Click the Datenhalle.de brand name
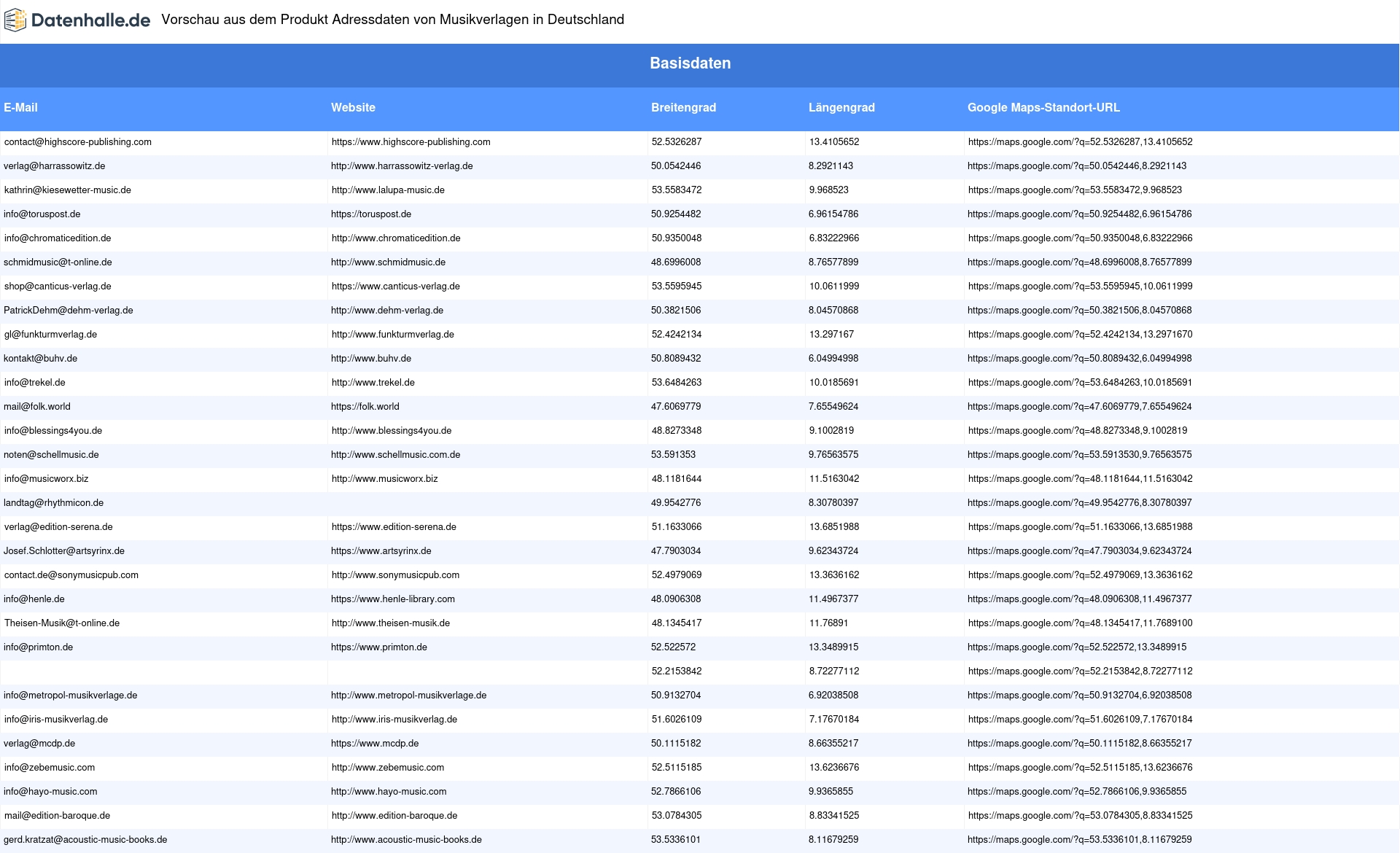1400x853 pixels. (91, 20)
